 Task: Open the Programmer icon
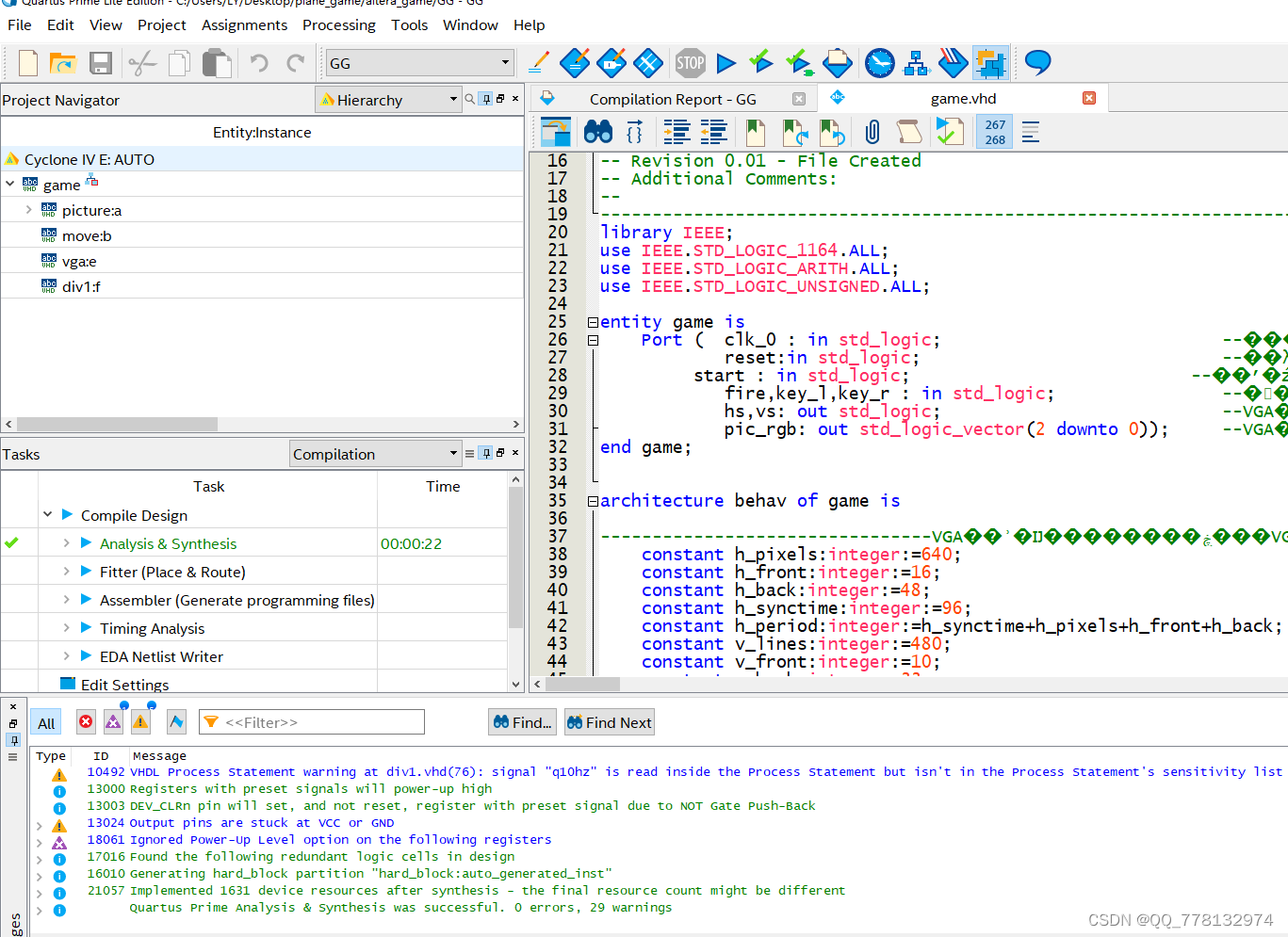click(x=954, y=63)
